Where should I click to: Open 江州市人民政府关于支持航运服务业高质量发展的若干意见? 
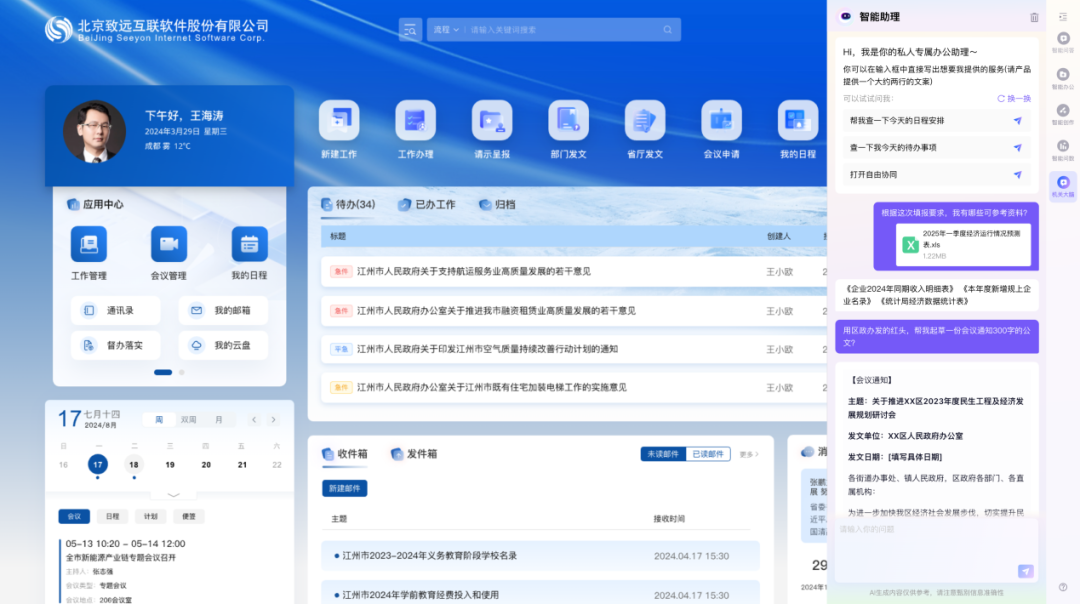point(474,271)
